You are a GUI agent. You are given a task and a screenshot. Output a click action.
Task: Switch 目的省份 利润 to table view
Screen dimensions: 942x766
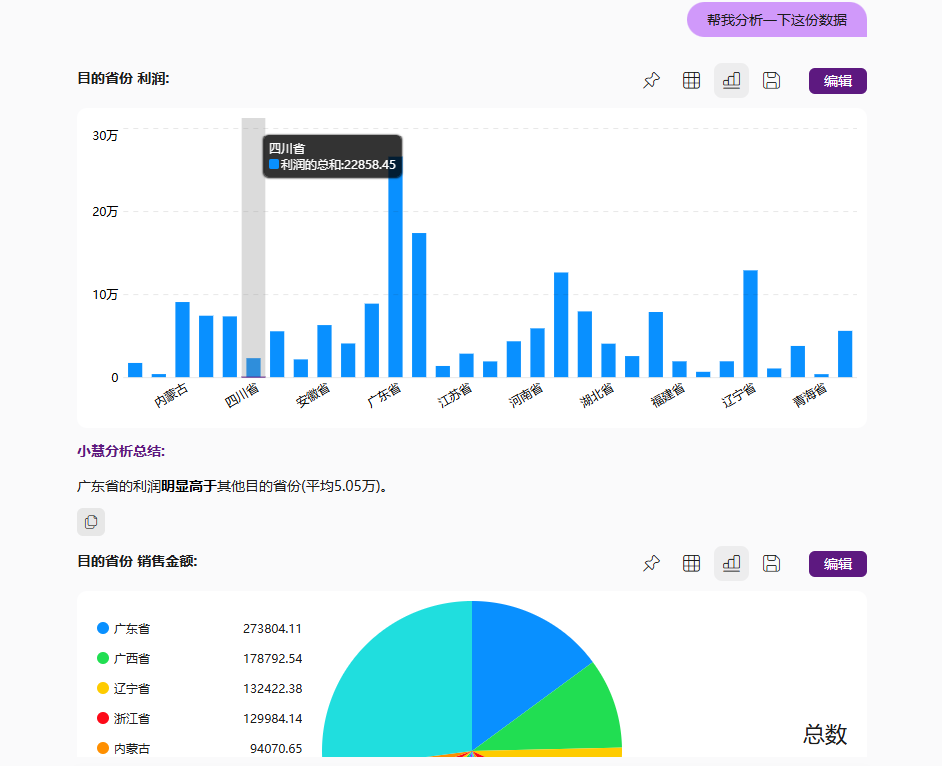coord(691,81)
